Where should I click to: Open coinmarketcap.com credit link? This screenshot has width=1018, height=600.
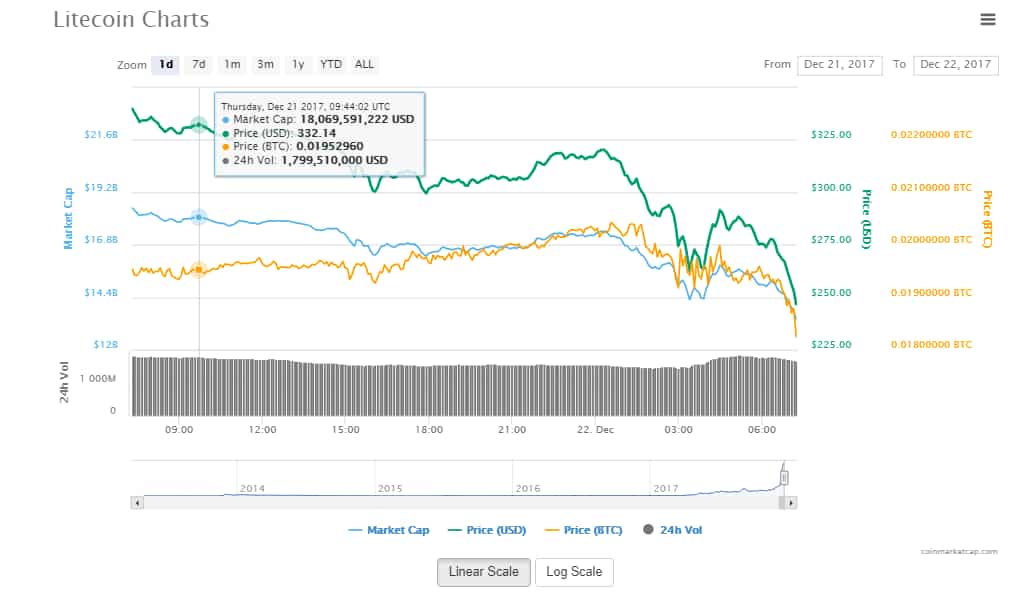tap(959, 551)
